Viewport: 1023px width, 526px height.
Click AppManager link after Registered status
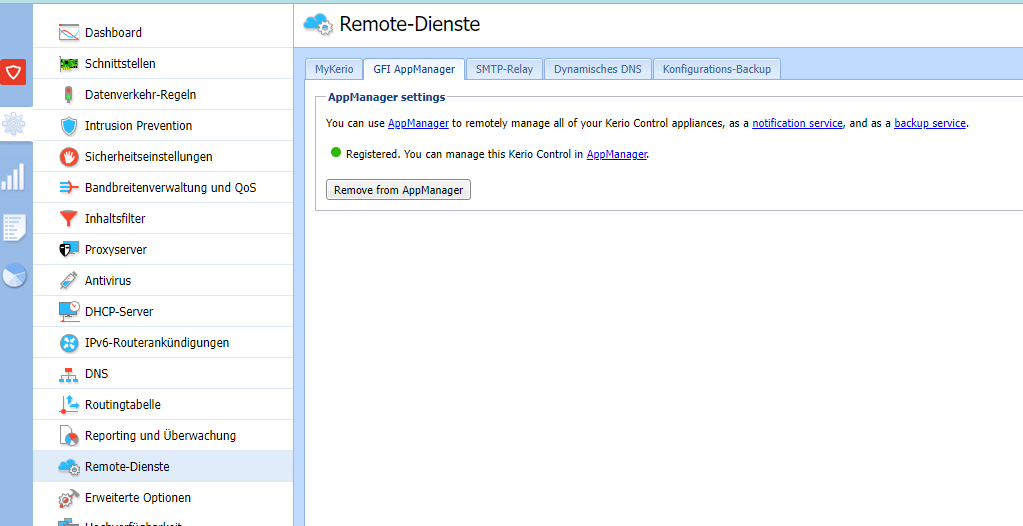[617, 154]
